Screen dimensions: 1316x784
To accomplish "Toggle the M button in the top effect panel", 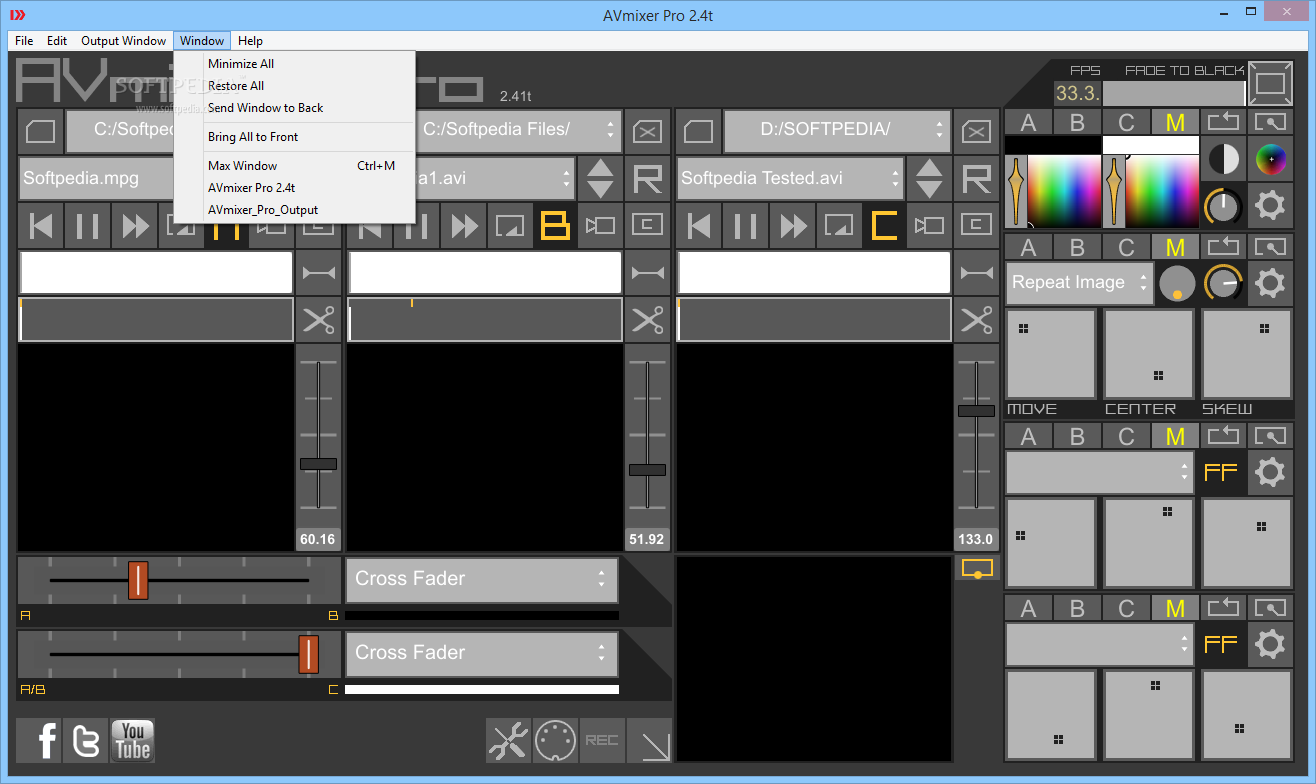I will 1175,123.
